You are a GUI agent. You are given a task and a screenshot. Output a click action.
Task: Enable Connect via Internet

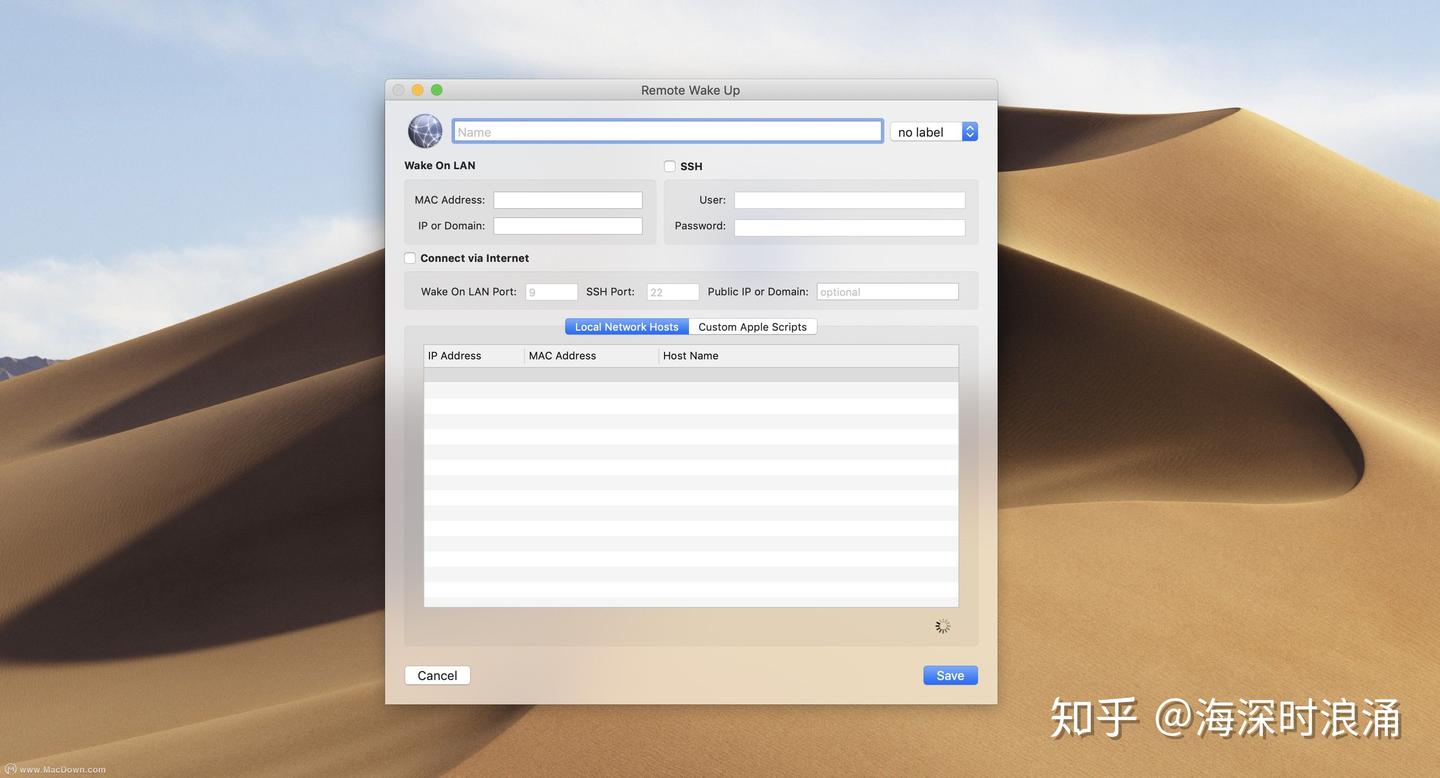pos(410,258)
